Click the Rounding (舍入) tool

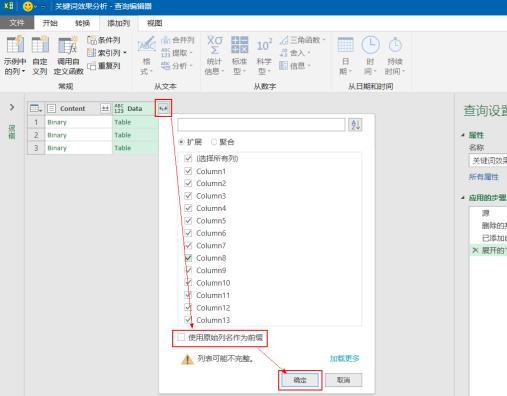point(295,53)
